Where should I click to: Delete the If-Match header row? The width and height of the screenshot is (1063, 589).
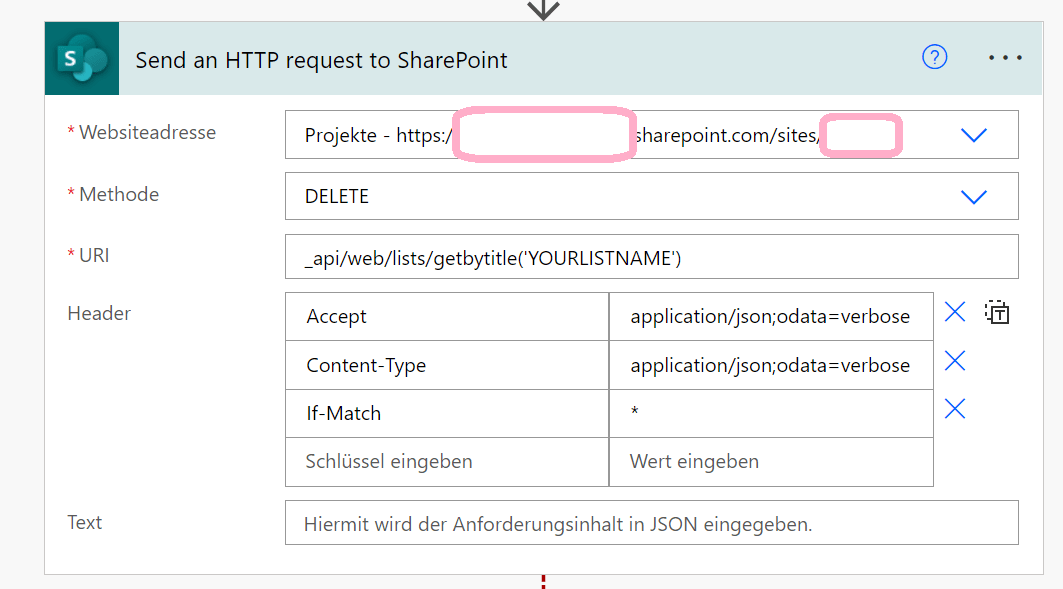point(954,409)
